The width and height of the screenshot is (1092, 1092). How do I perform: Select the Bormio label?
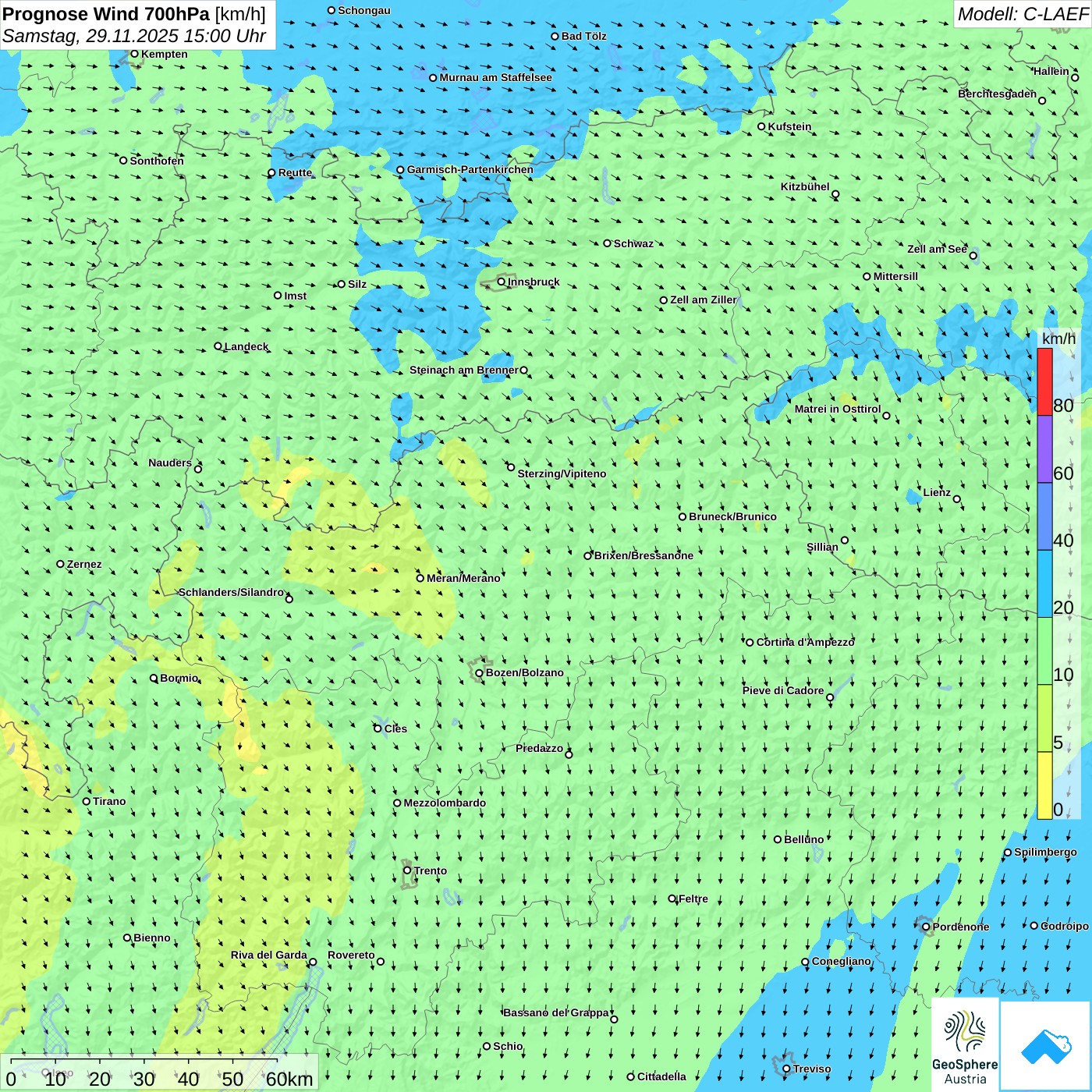pos(179,678)
